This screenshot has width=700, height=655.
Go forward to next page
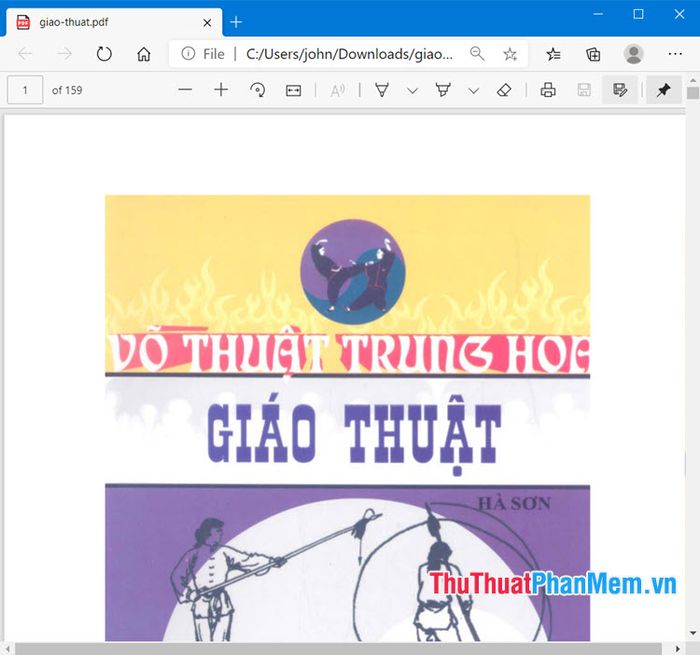click(64, 54)
